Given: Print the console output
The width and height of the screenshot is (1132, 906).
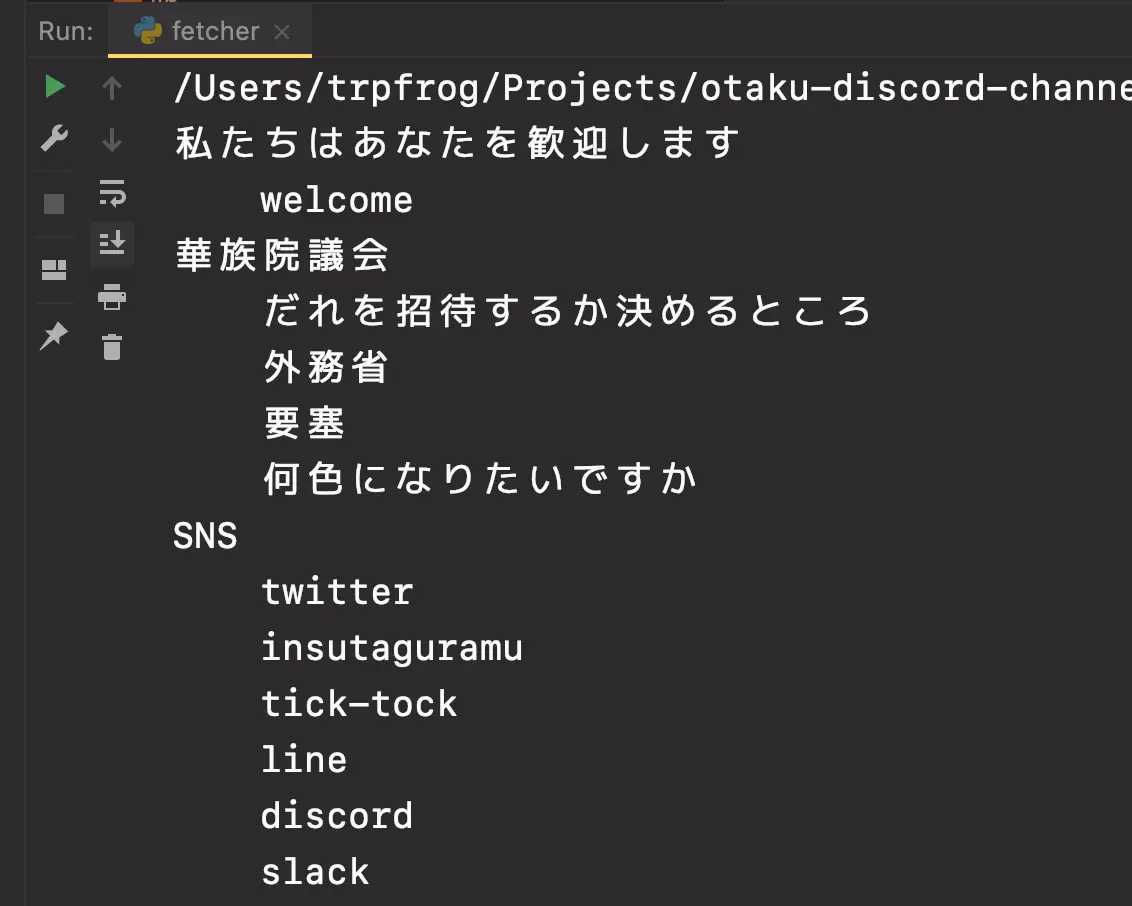Looking at the screenshot, I should [x=112, y=297].
